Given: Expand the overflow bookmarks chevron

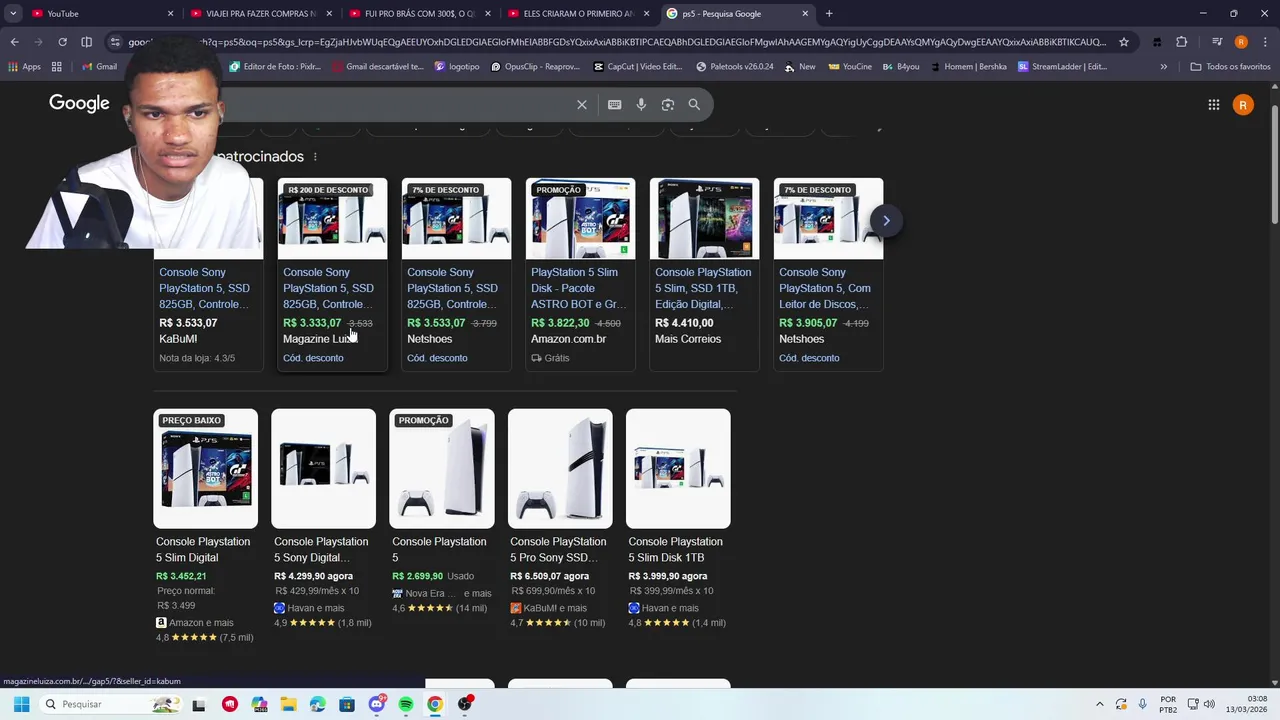Looking at the screenshot, I should point(1163,66).
